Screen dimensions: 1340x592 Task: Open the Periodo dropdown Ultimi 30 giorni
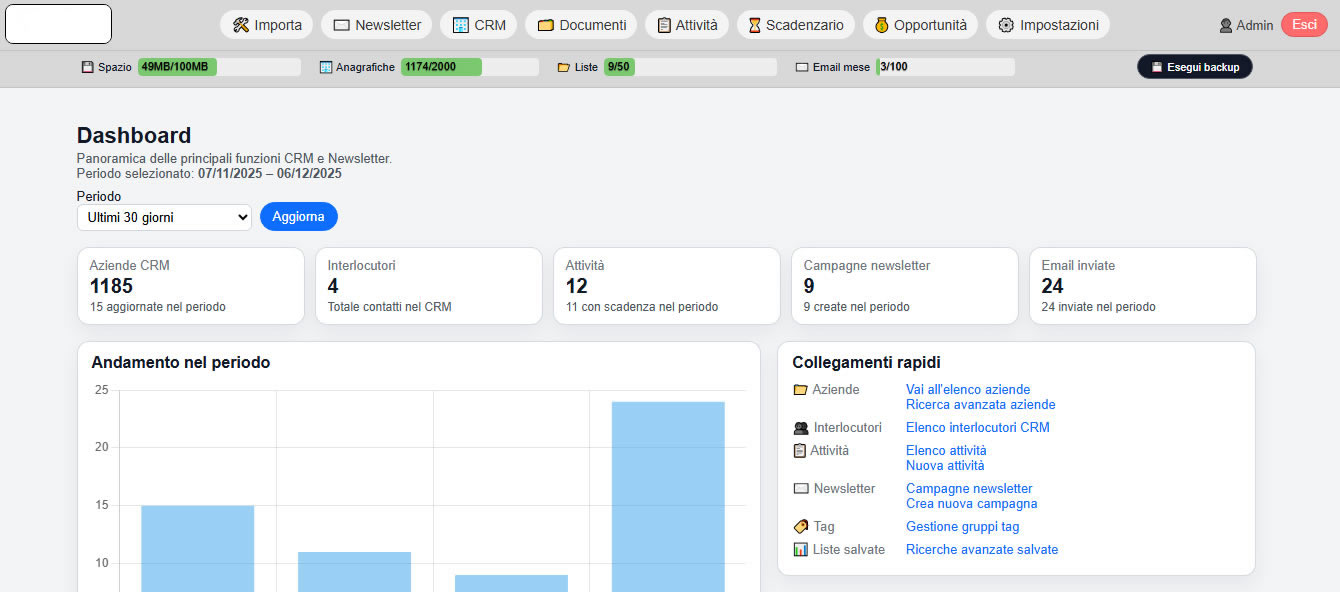coord(164,216)
